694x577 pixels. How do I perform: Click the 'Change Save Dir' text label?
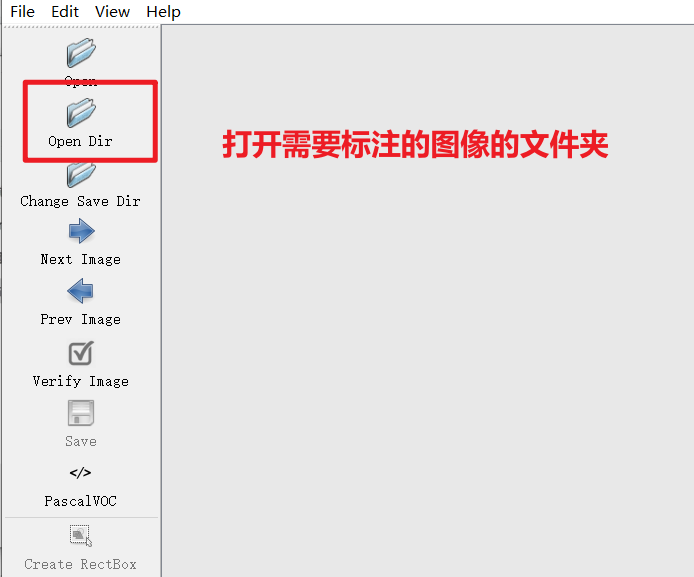(x=80, y=201)
